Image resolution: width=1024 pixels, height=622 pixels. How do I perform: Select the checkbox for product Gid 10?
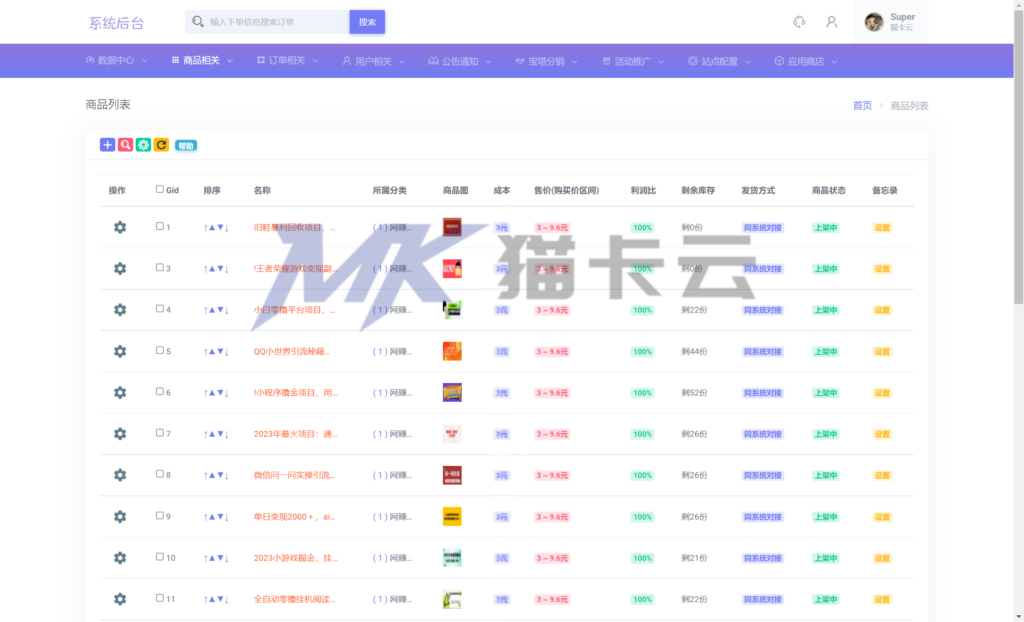159,557
